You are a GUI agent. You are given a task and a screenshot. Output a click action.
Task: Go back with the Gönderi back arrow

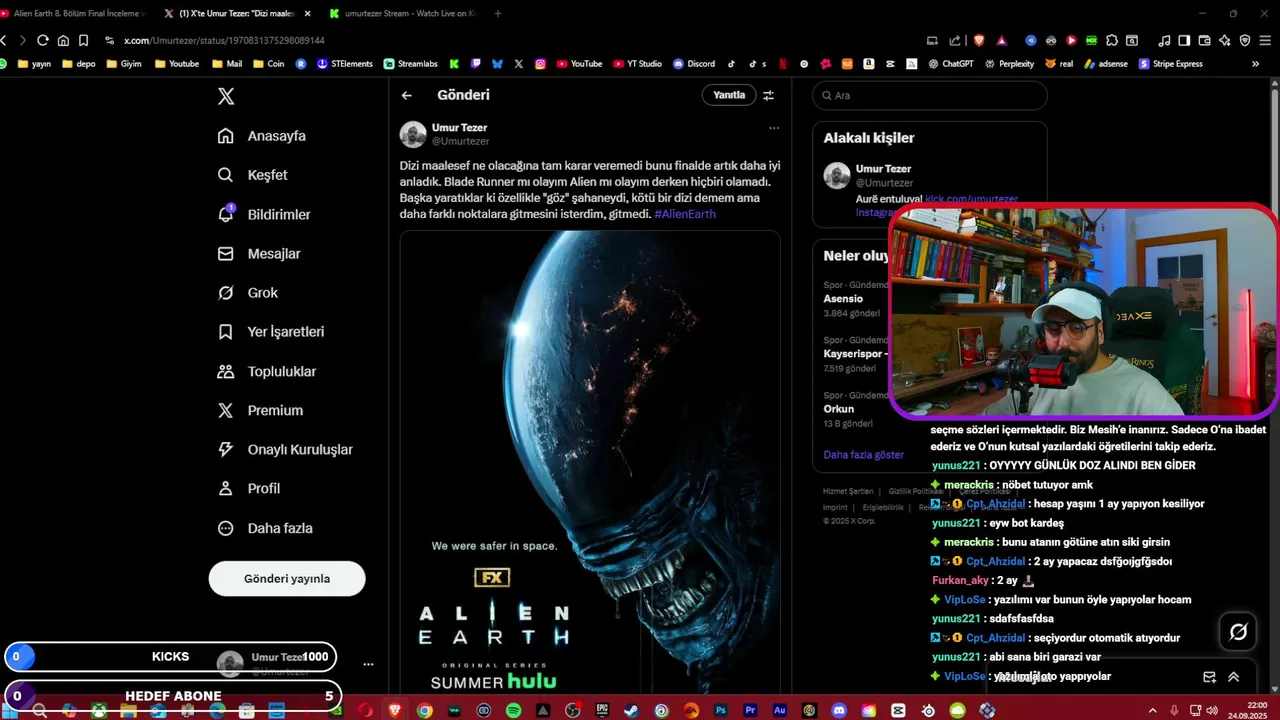(407, 95)
